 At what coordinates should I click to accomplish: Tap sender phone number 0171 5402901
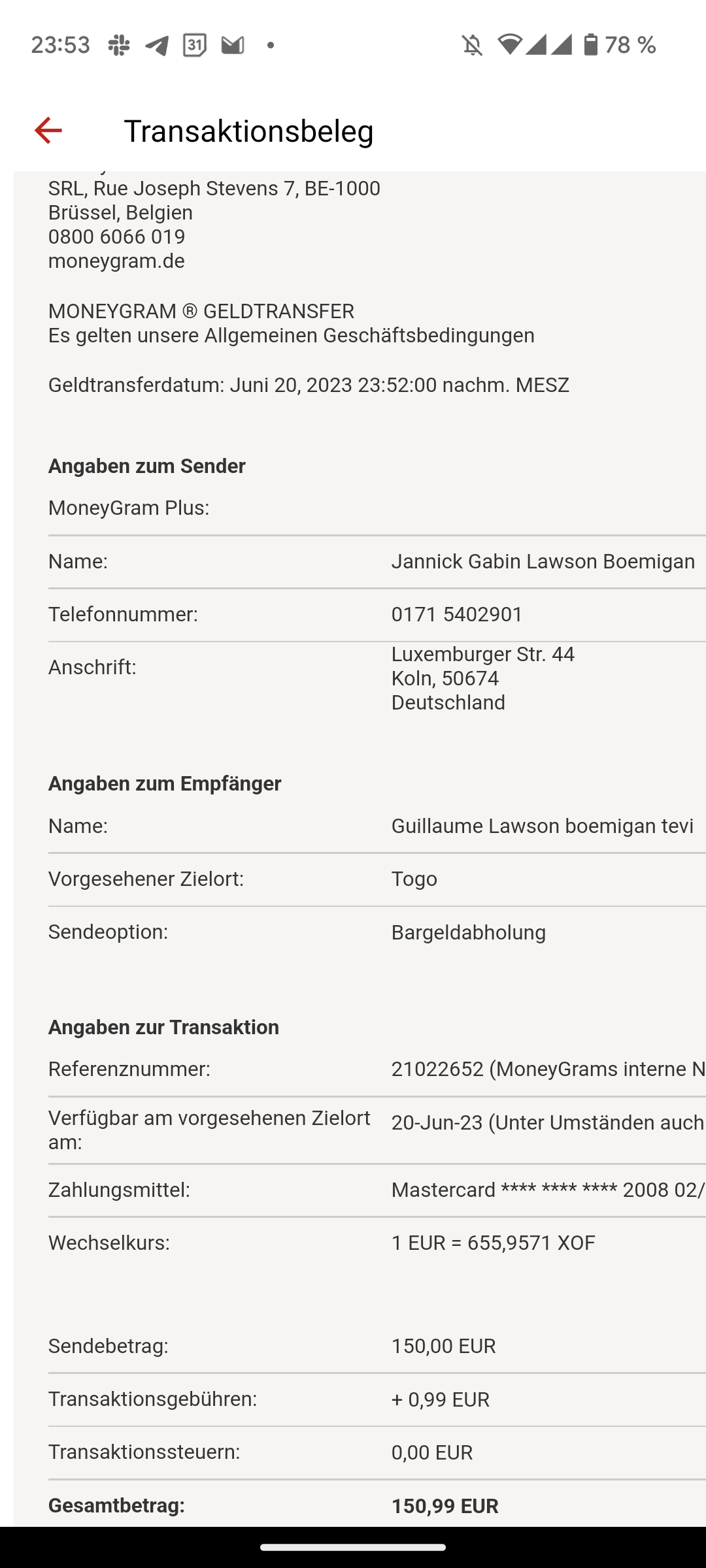[x=457, y=614]
